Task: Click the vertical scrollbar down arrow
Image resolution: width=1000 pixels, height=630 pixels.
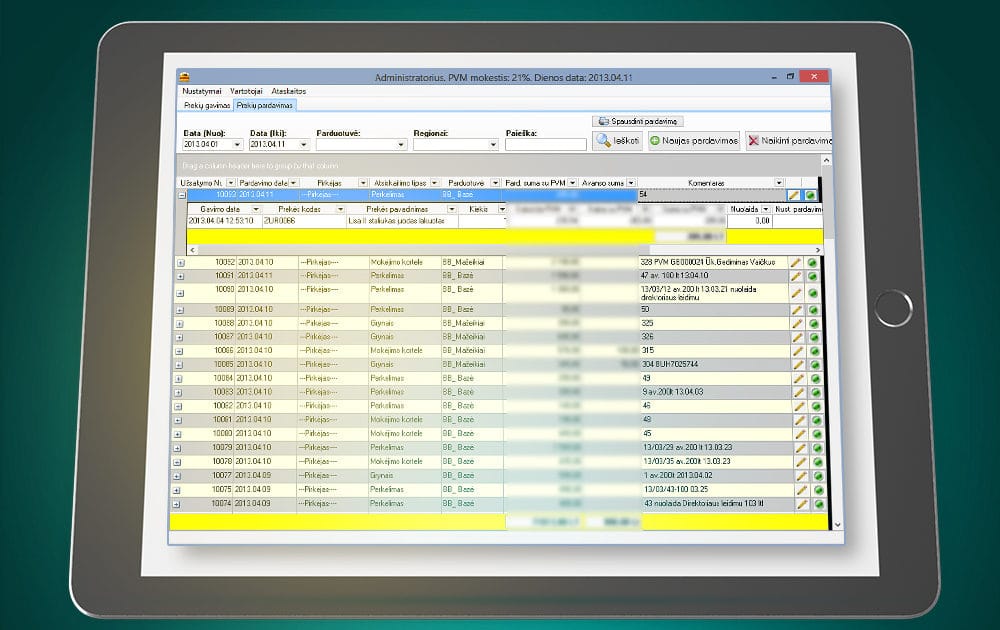Action: coord(837,525)
